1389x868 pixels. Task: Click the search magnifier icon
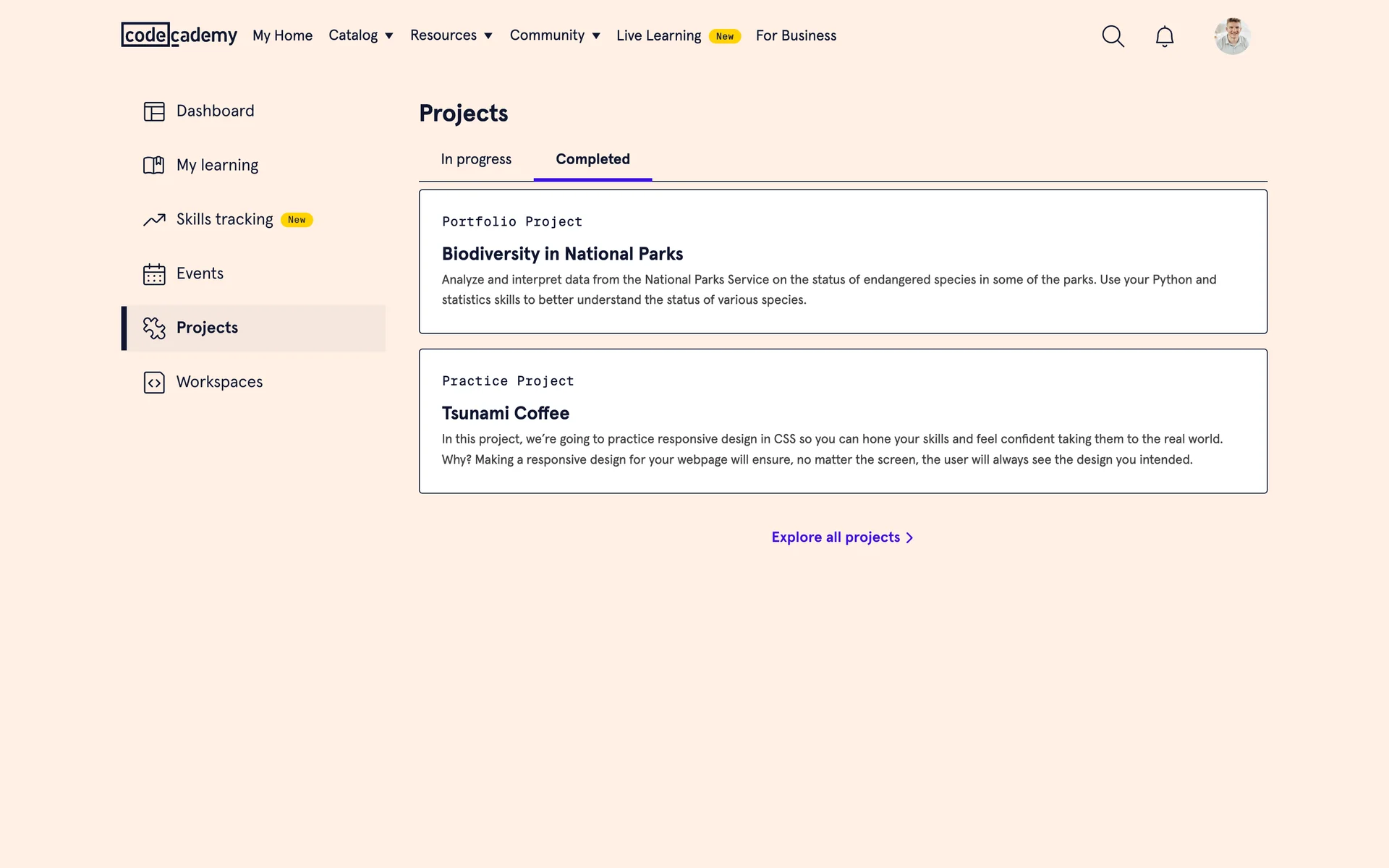pos(1113,36)
